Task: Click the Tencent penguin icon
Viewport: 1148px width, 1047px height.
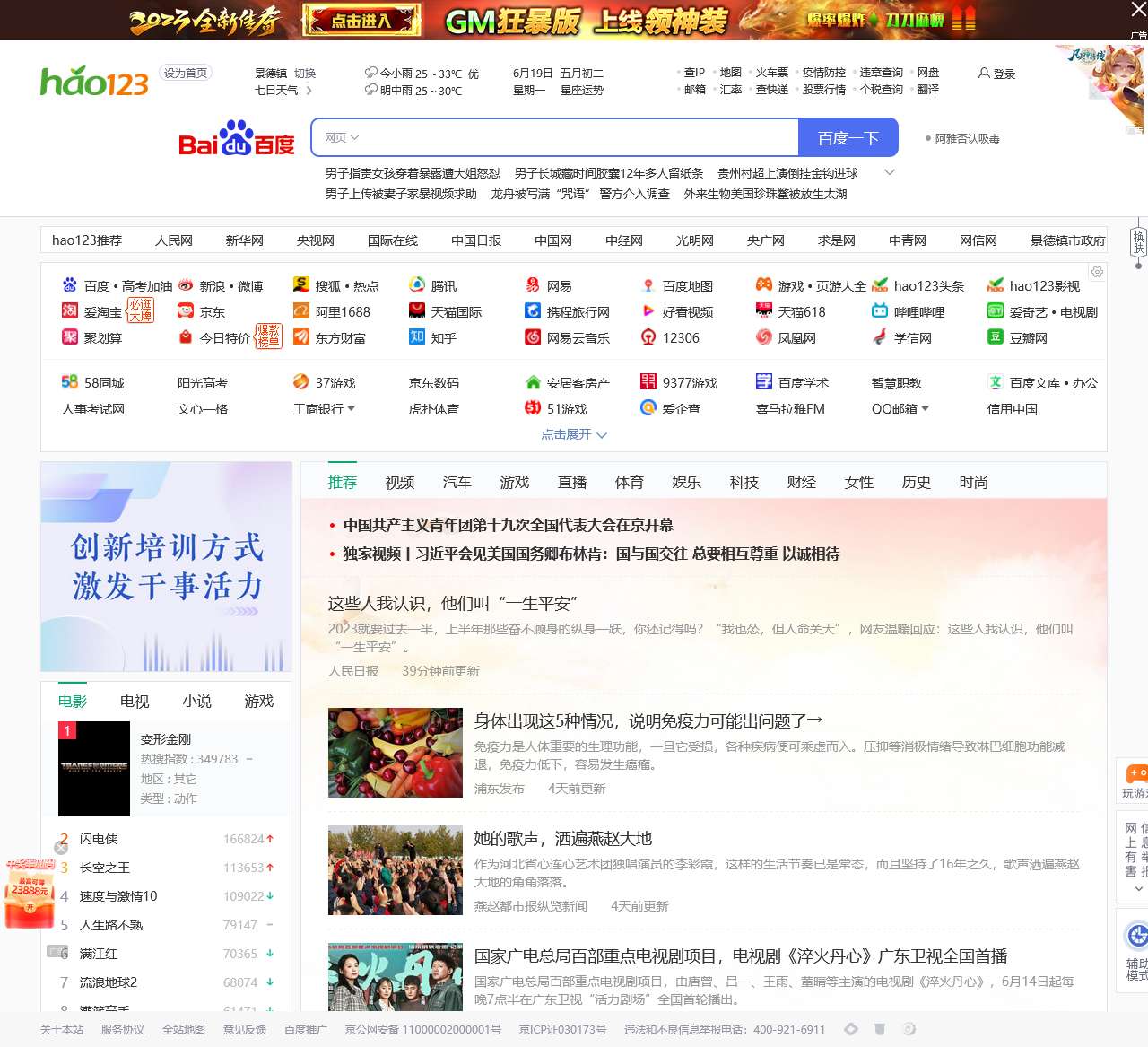Action: pos(417,285)
